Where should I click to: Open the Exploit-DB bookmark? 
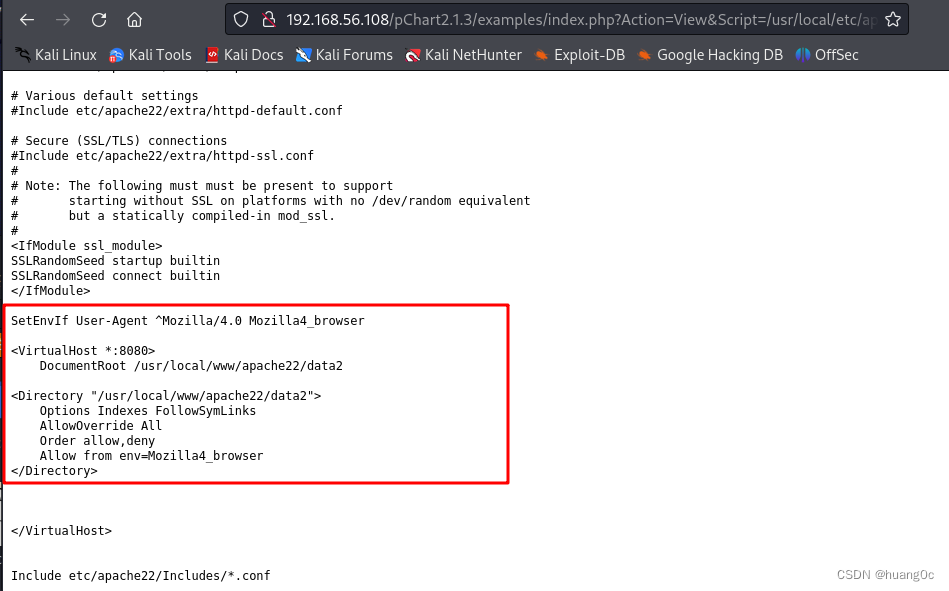coord(580,55)
